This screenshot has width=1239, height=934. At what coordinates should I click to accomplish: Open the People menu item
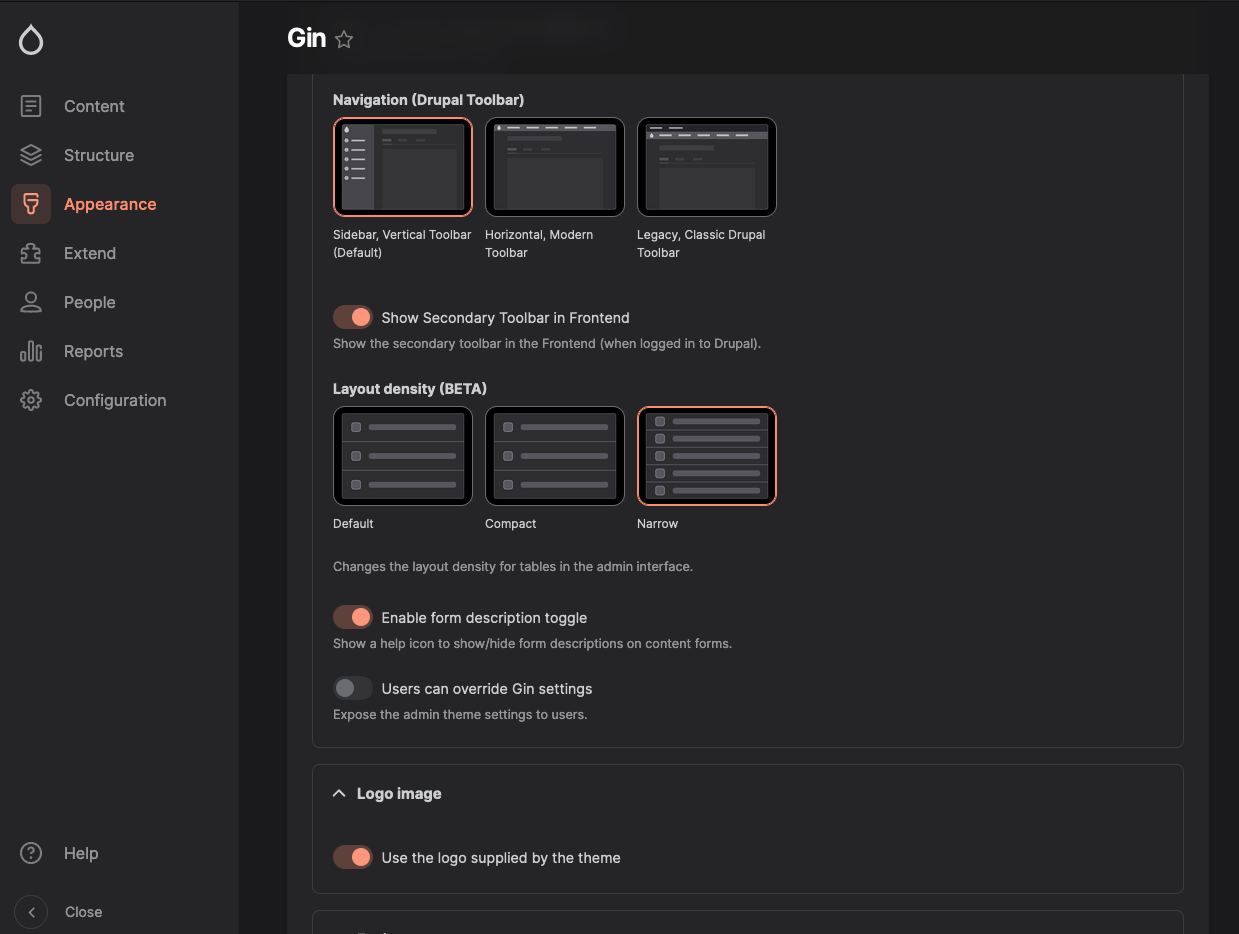click(x=90, y=302)
